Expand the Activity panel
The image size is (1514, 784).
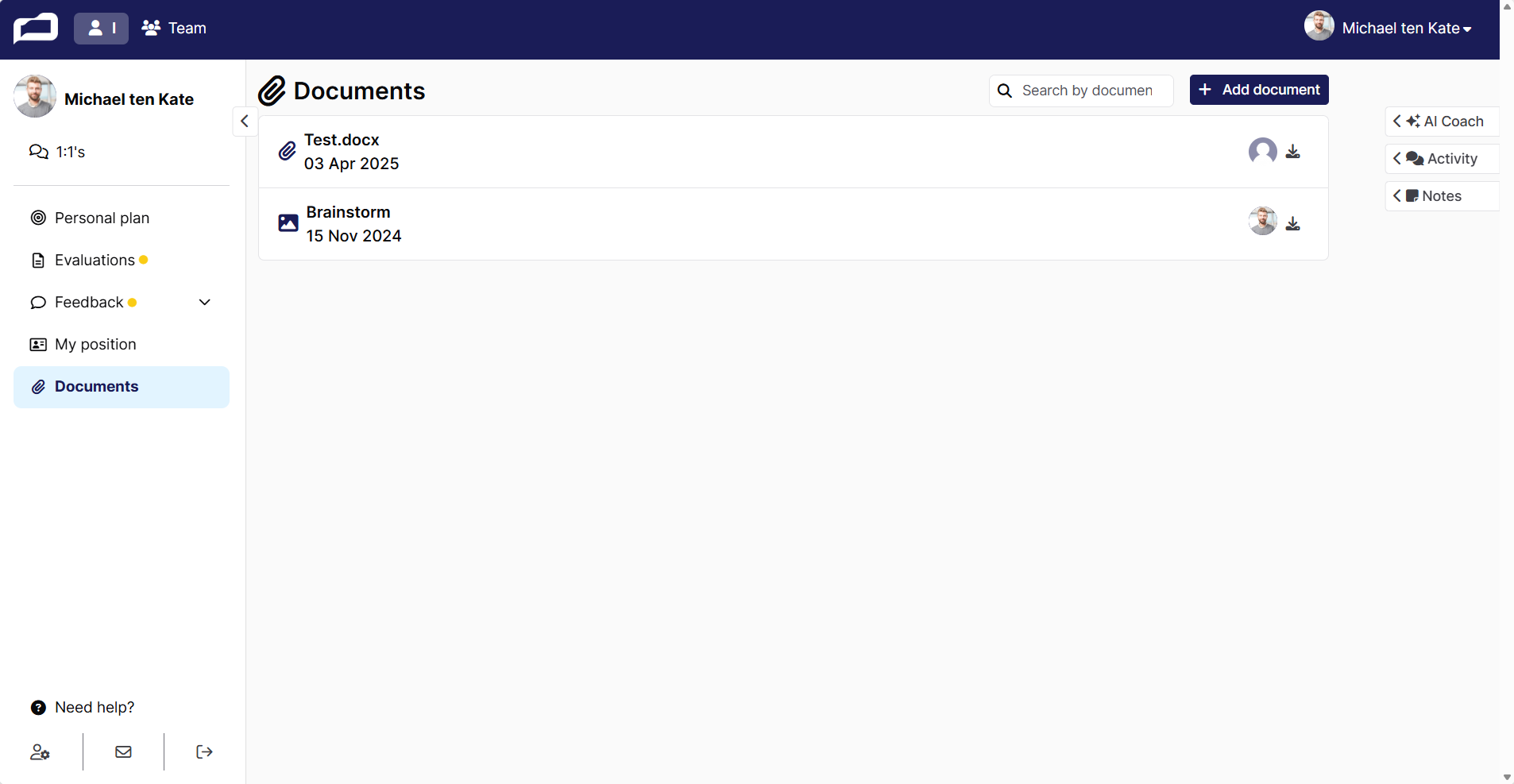coord(1442,159)
